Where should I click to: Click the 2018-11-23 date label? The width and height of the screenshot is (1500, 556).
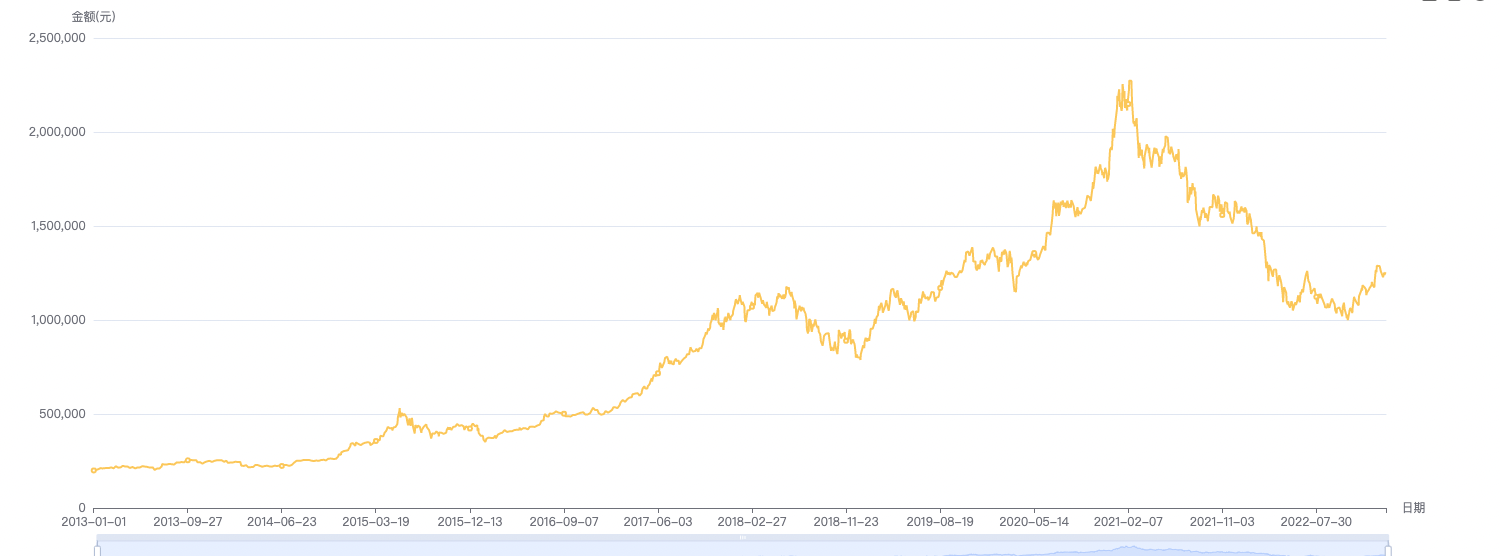846,522
